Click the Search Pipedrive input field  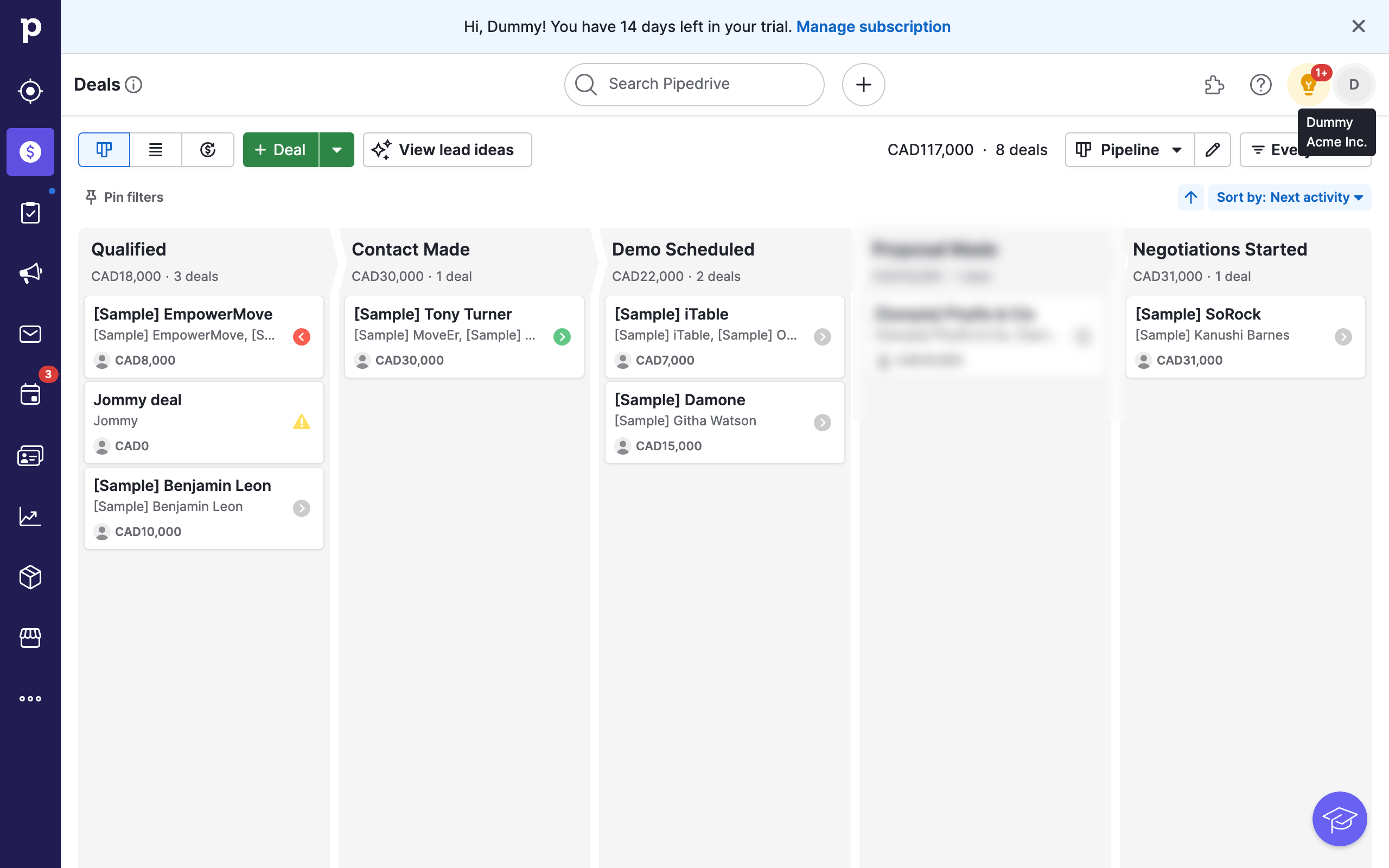pos(694,85)
